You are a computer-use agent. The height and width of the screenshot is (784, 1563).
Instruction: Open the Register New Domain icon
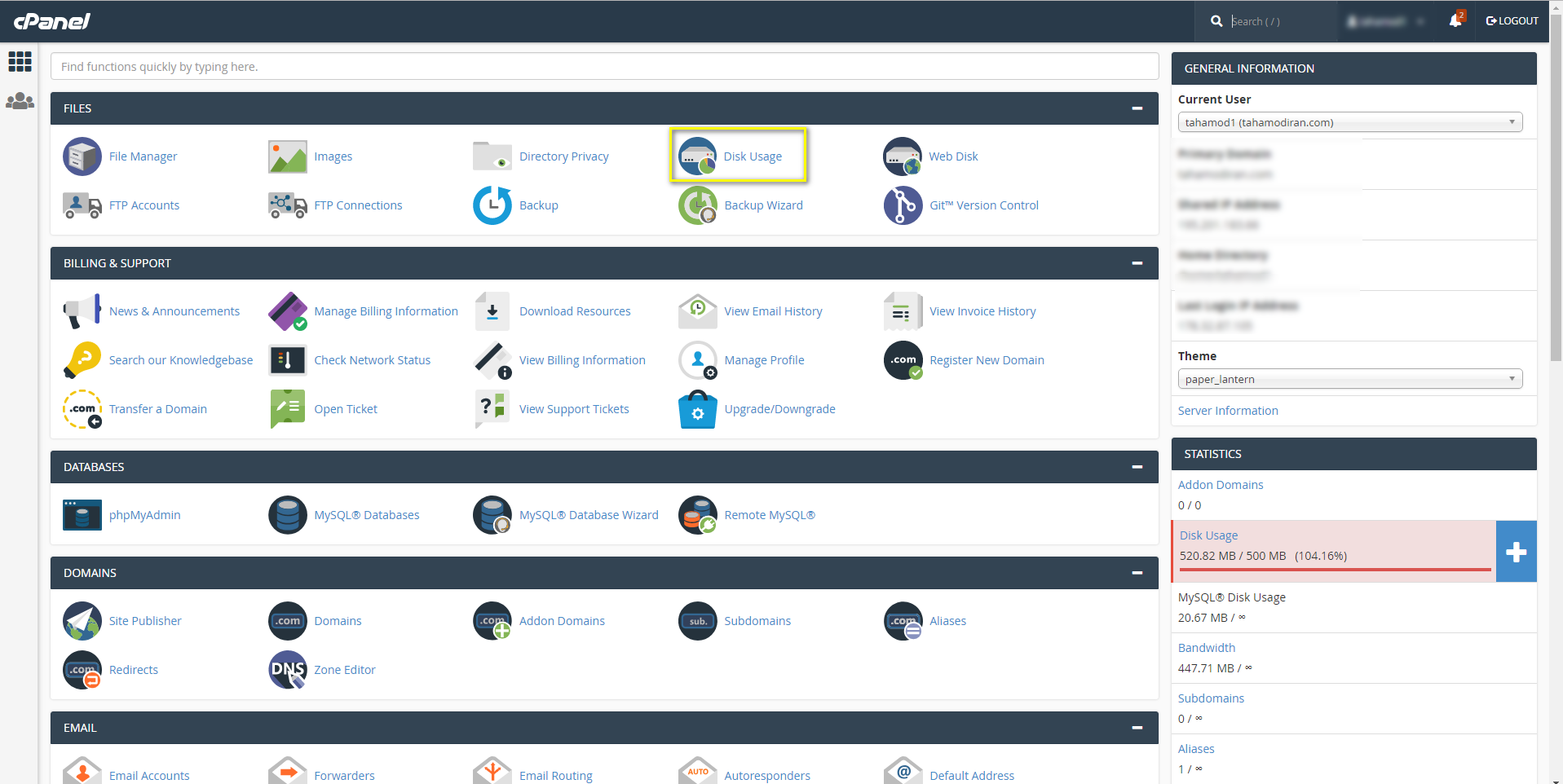pos(903,360)
